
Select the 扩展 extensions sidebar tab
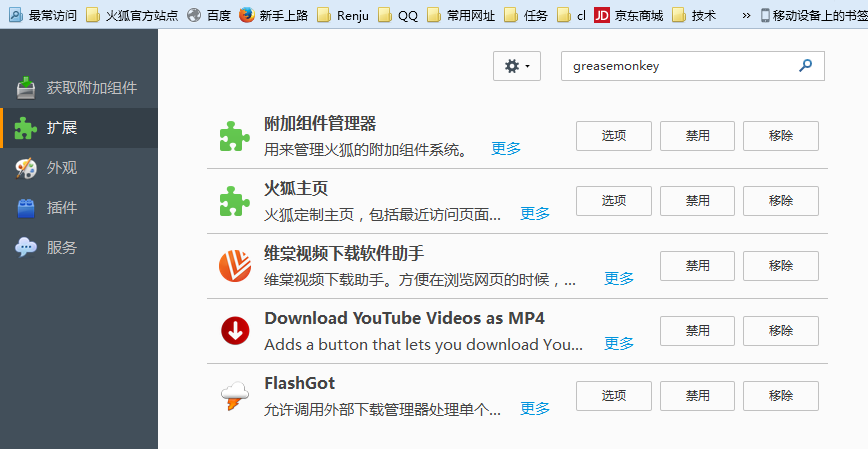click(79, 127)
